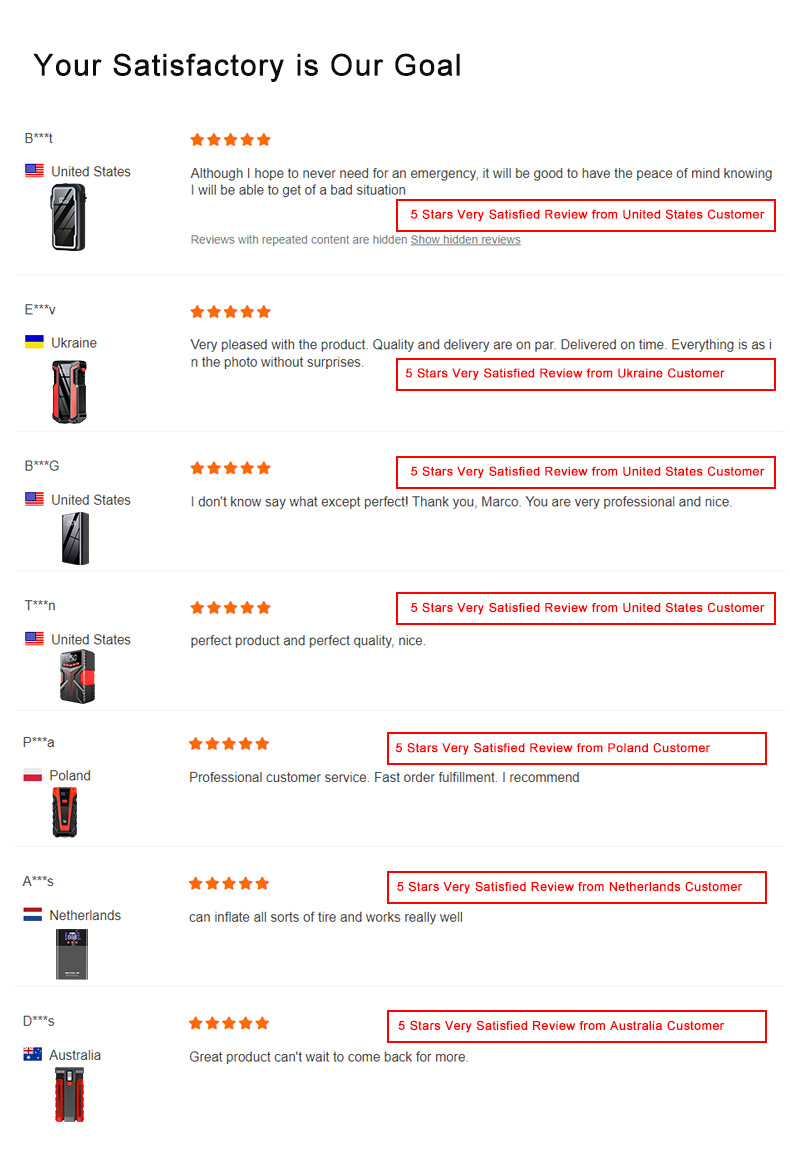Image resolution: width=790 pixels, height=1166 pixels.
Task: Click the red Ukraine Customer review label
Action: pyautogui.click(x=585, y=373)
